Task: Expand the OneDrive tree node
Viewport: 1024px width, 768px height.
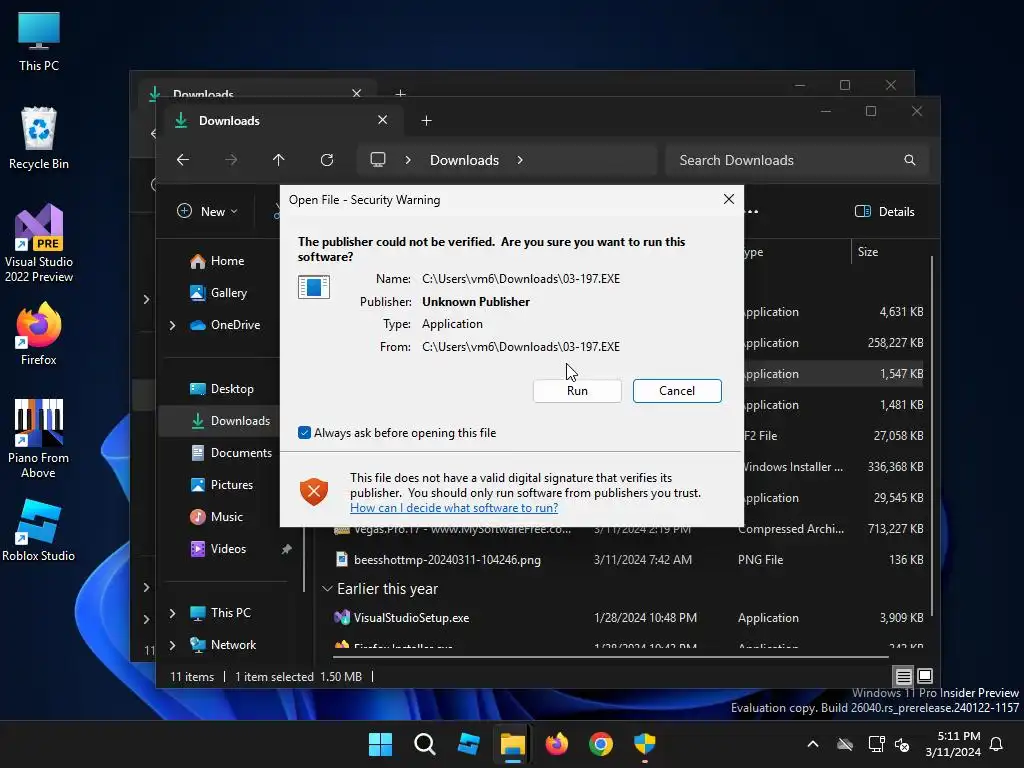Action: 172,325
